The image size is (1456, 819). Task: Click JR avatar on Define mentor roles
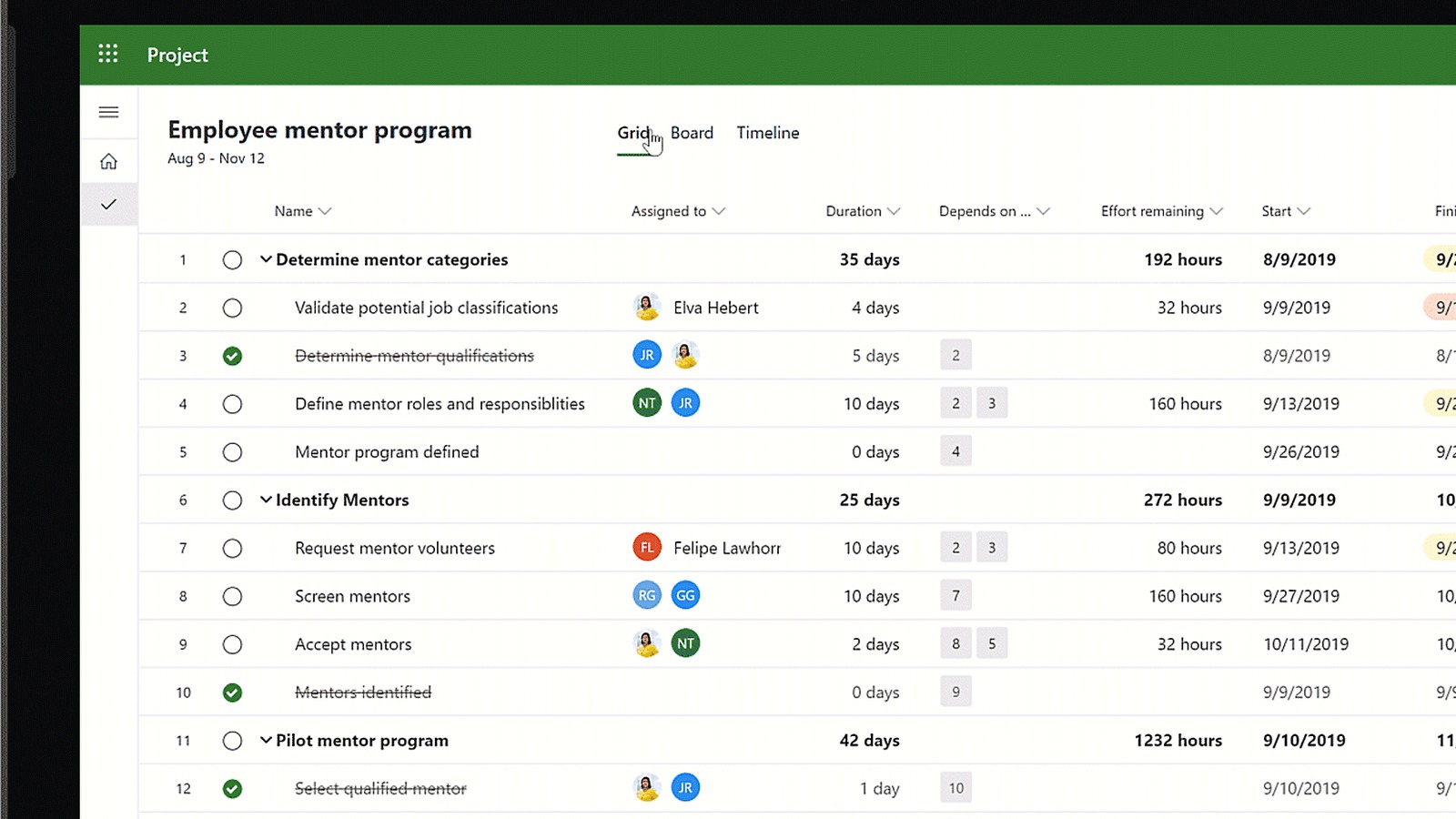(x=685, y=403)
